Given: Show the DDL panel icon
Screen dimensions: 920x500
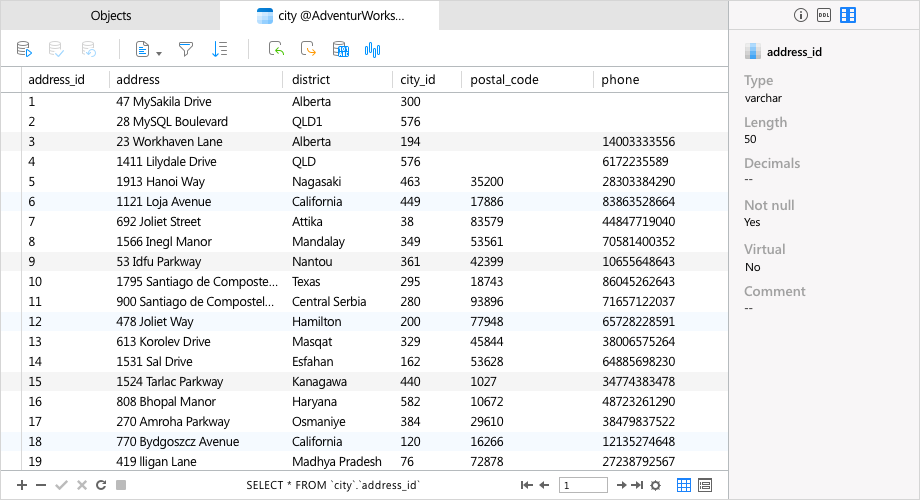Looking at the screenshot, I should point(824,15).
